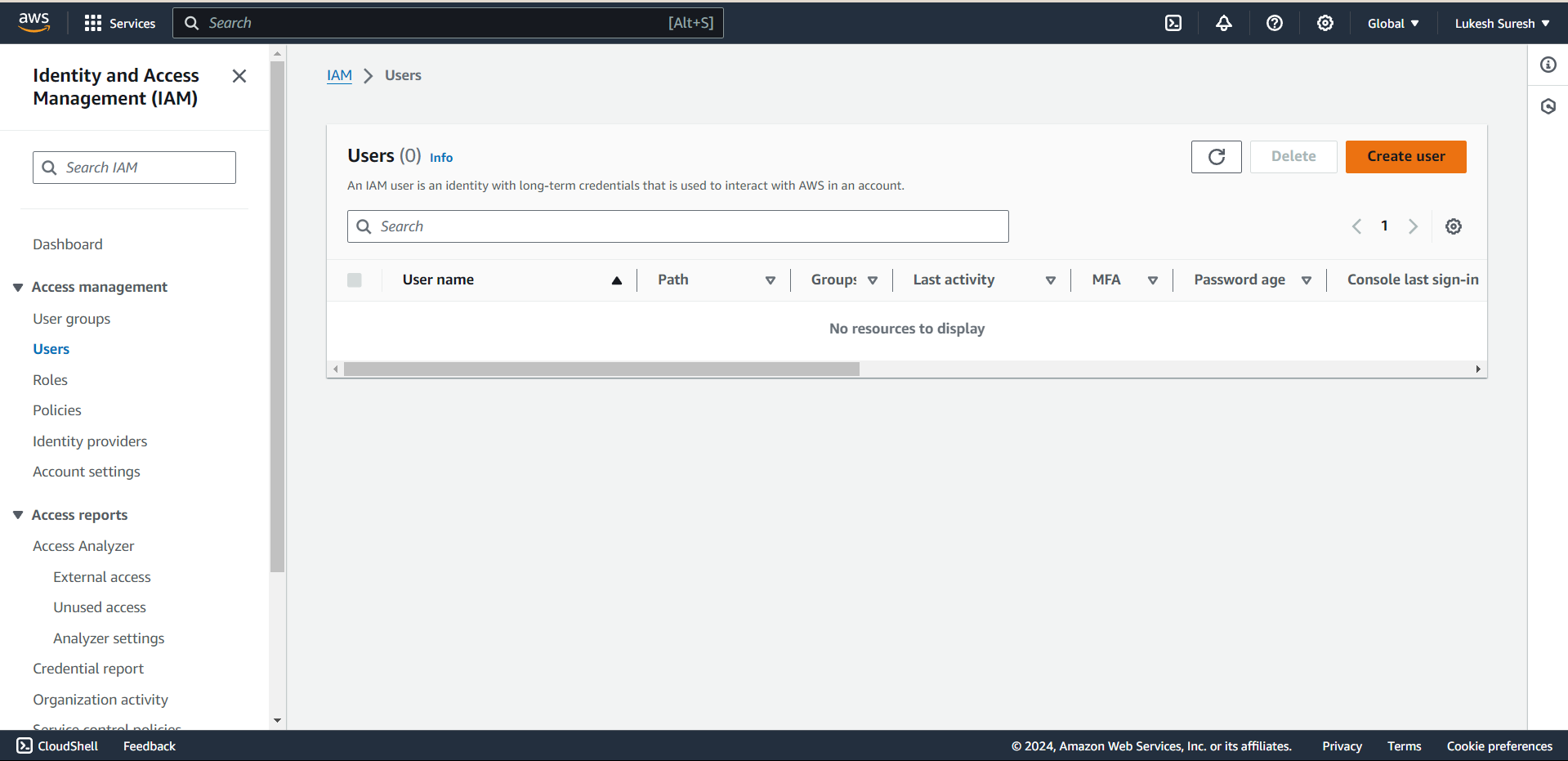Go to console home via AWS logo

pyautogui.click(x=34, y=22)
